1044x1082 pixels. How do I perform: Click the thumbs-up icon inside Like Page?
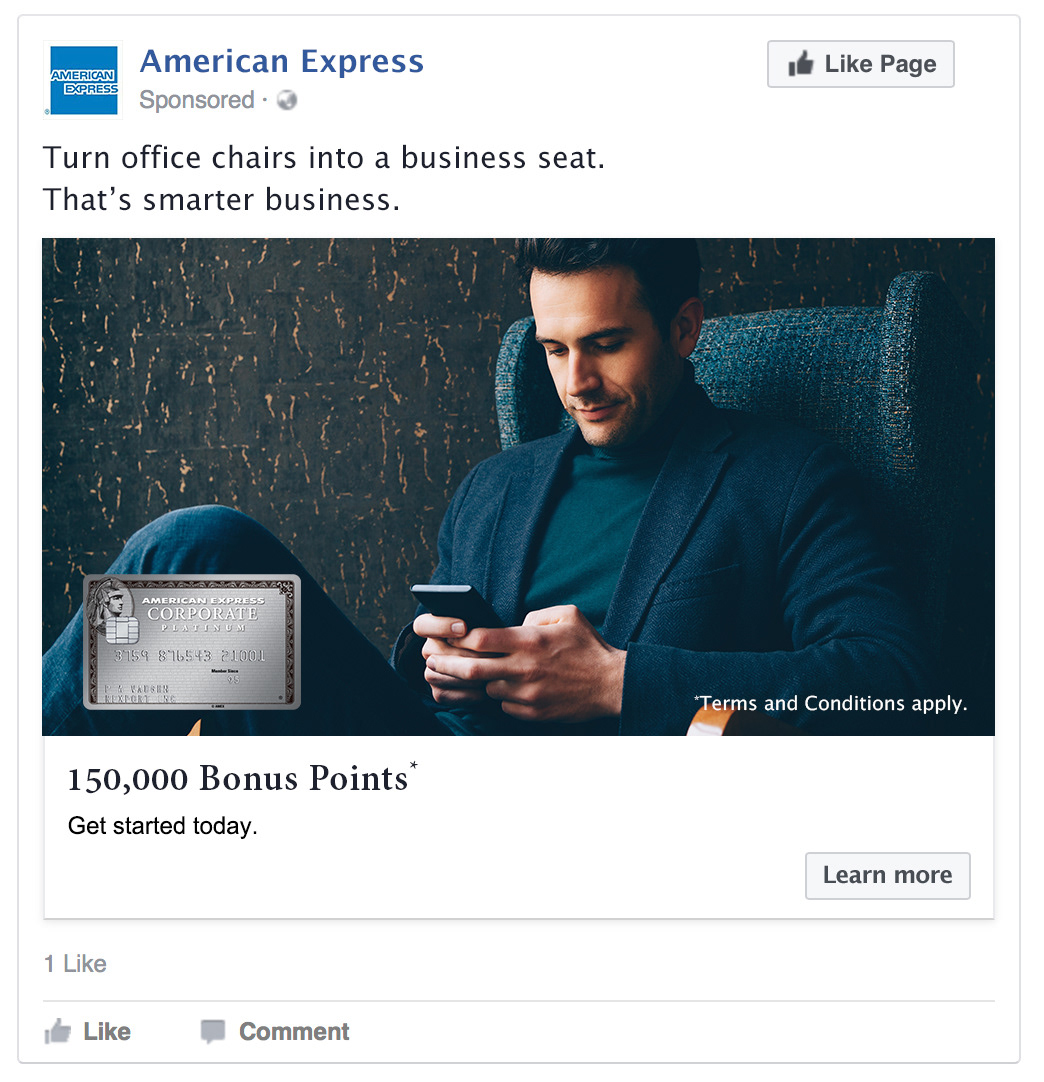click(800, 63)
